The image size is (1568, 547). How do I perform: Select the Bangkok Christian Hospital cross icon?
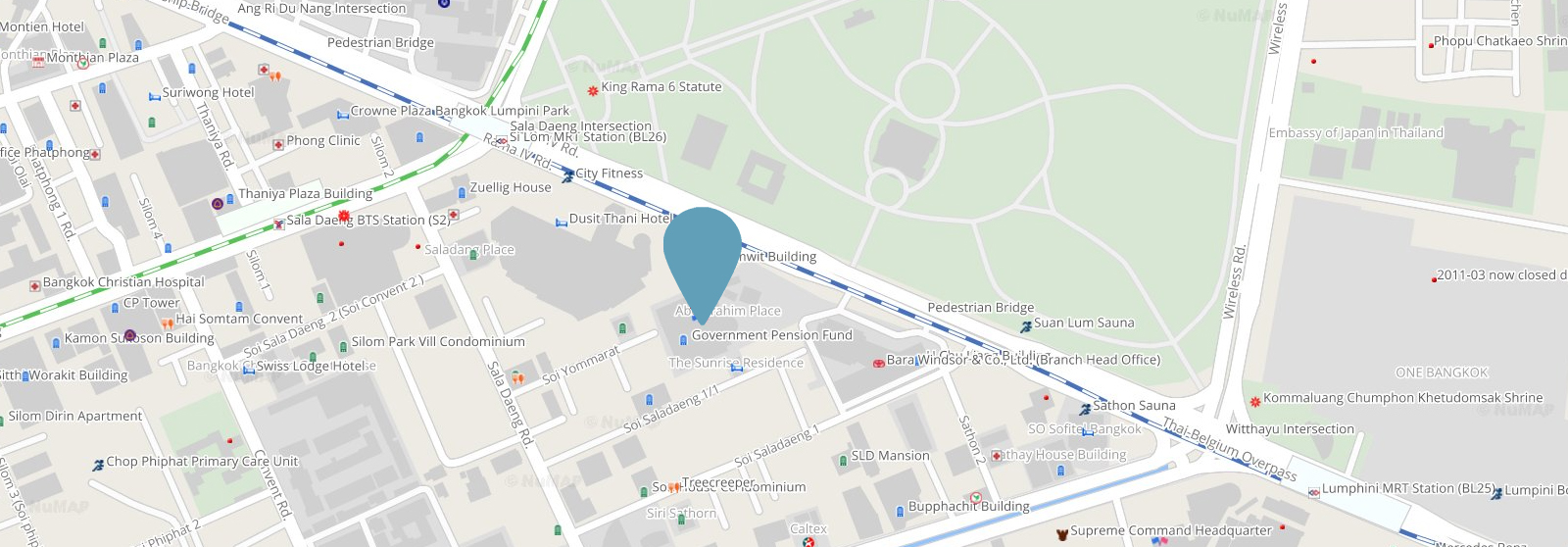click(x=35, y=285)
